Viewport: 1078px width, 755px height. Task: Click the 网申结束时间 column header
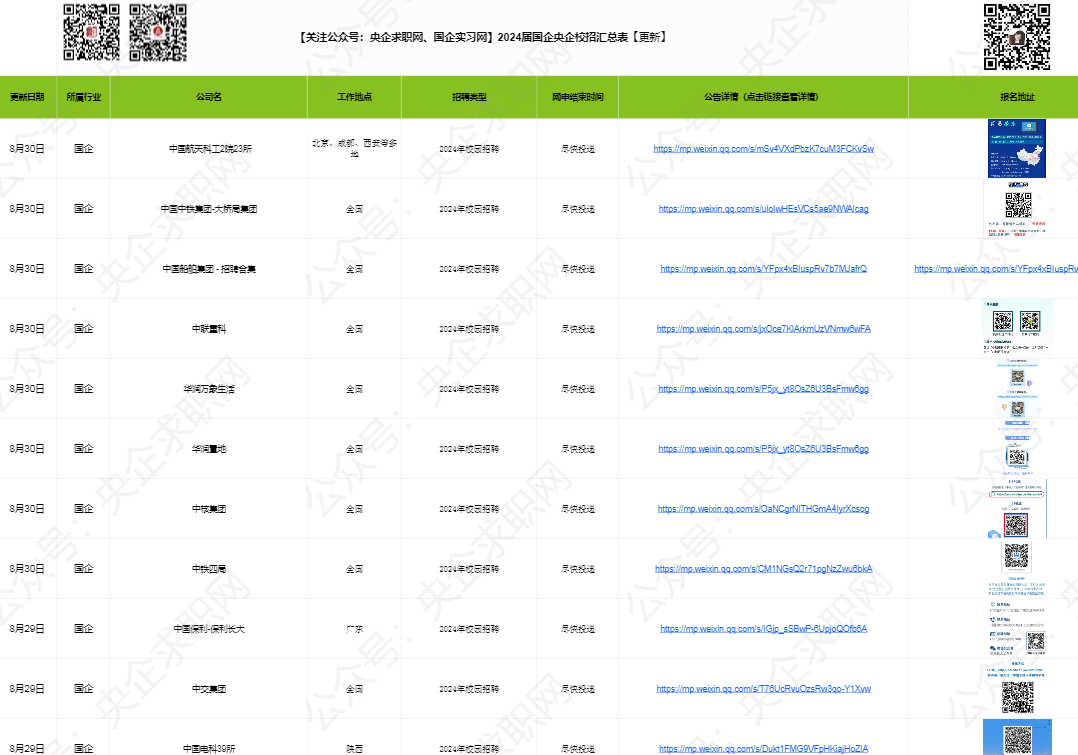click(x=578, y=97)
